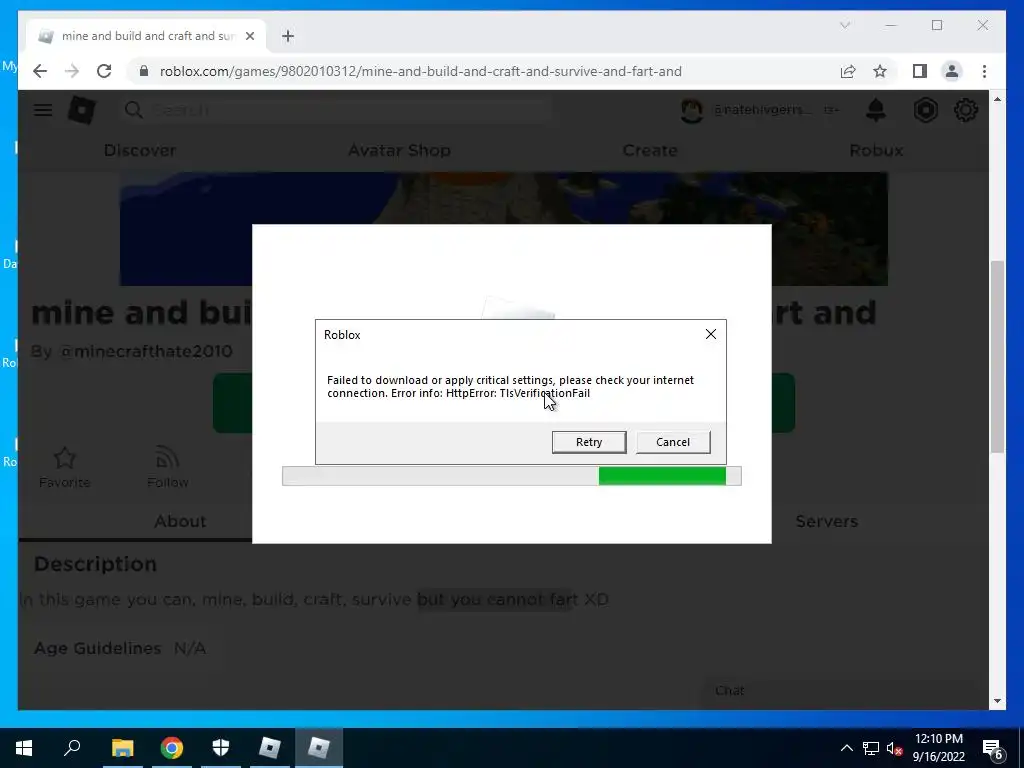Open the Chrome profile avatar
The image size is (1024, 768).
click(x=952, y=71)
